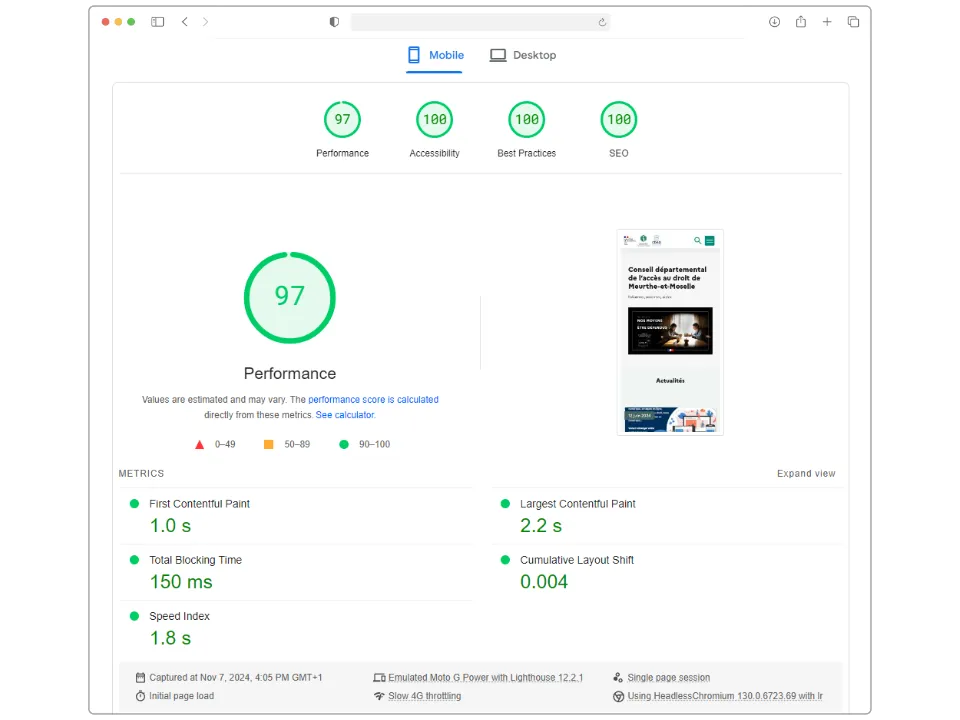Open the performance score is calculated link
The height and width of the screenshot is (720, 960).
click(373, 399)
